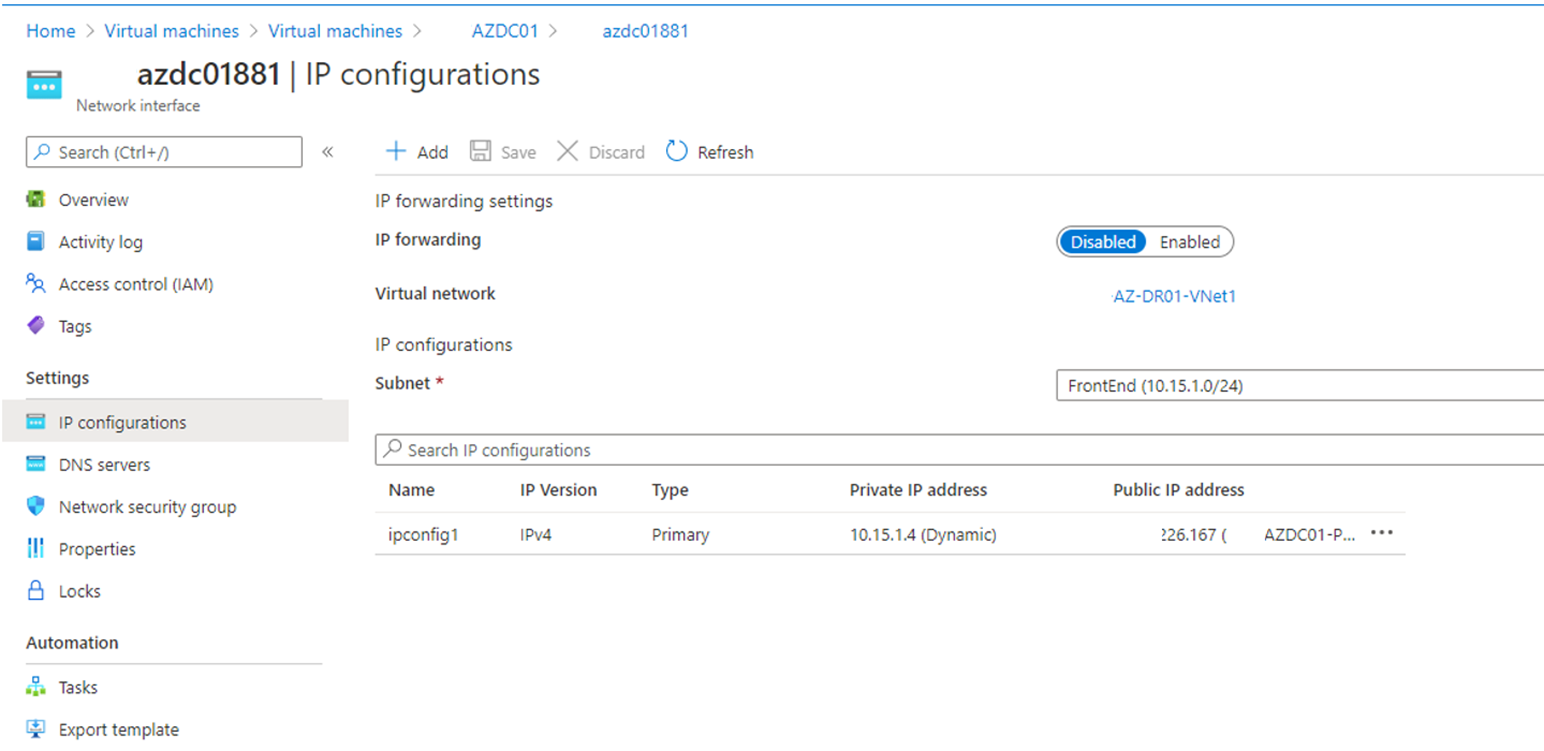The width and height of the screenshot is (1544, 751).
Task: Click the IP configurations sidebar icon
Action: click(36, 422)
